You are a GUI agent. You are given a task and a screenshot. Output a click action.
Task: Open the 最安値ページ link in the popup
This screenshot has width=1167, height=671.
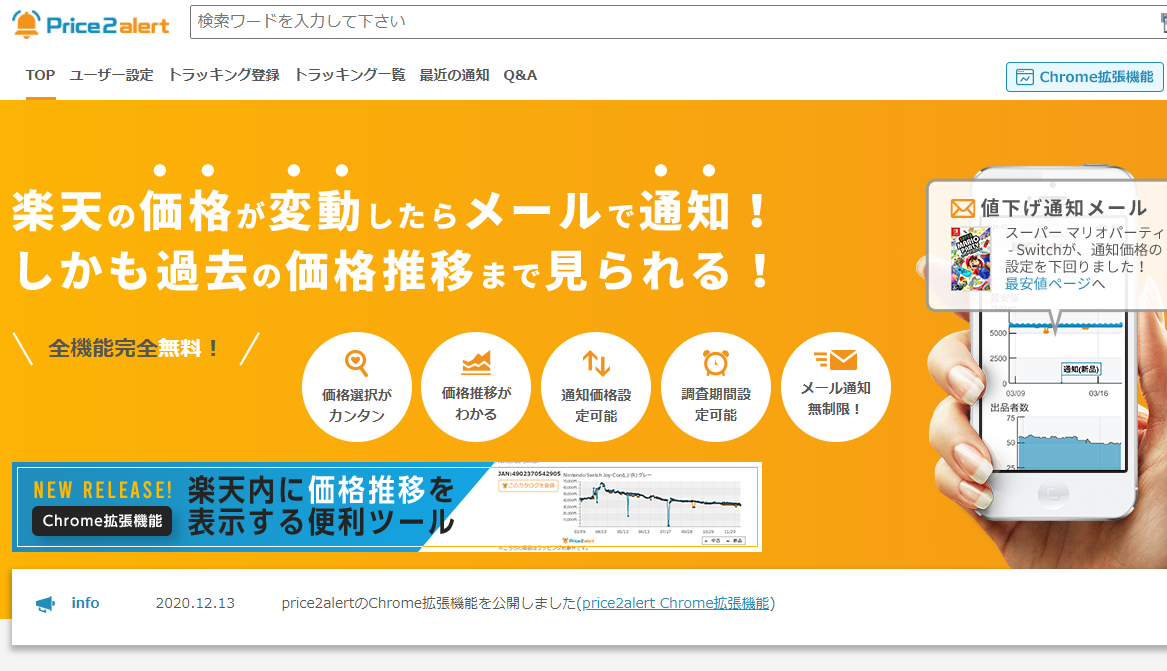(1047, 283)
